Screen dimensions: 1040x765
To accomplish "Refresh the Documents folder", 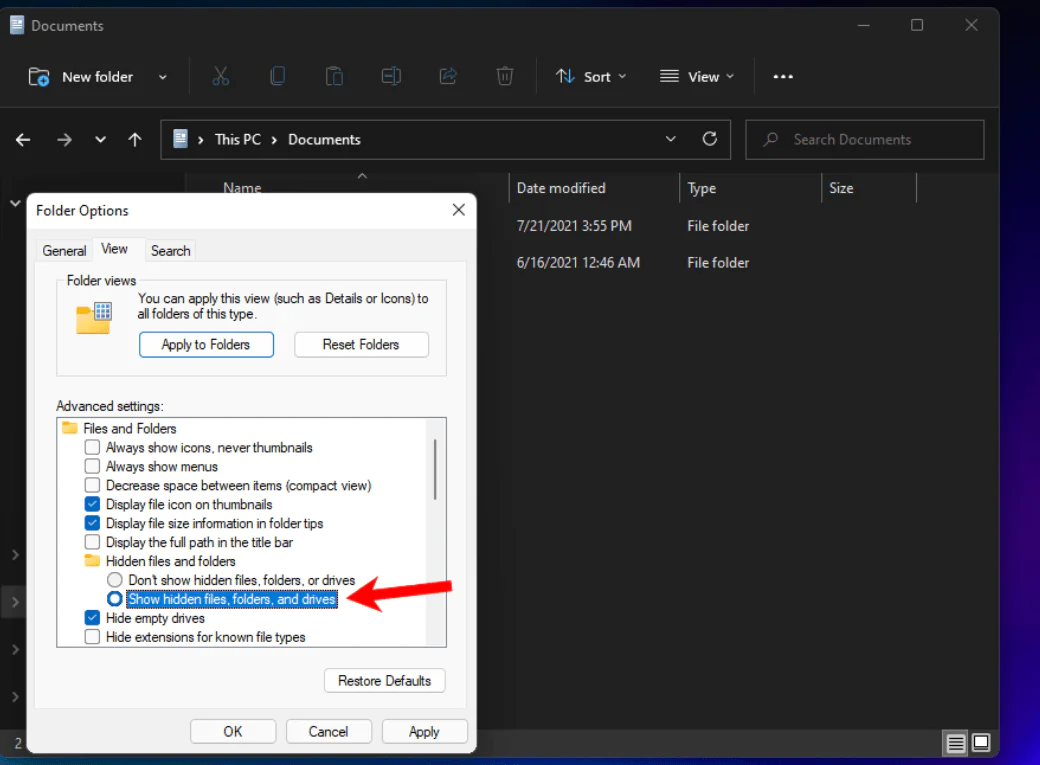I will pyautogui.click(x=710, y=139).
